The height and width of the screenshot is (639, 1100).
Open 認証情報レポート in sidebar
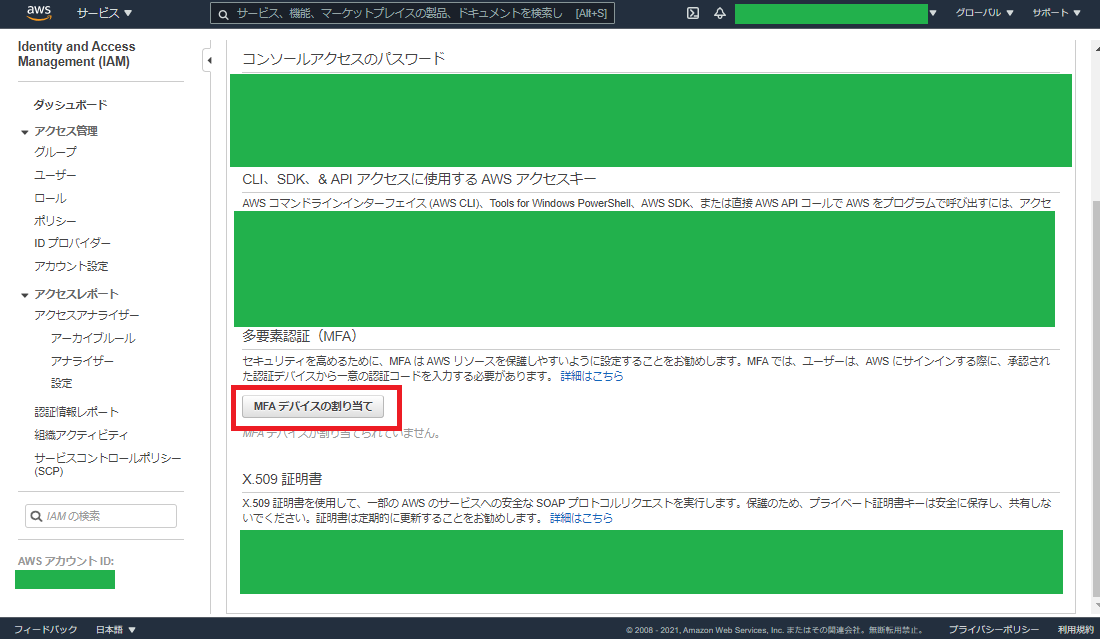click(76, 412)
